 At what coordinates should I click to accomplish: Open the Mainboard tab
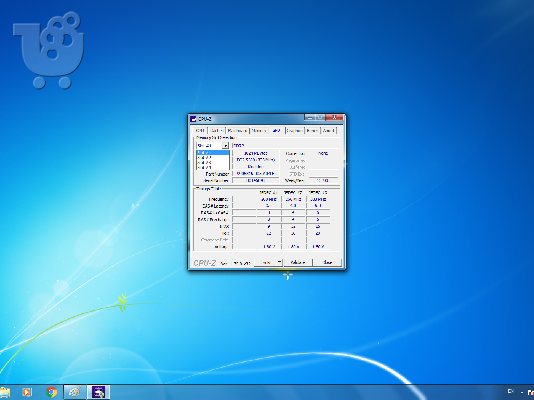point(237,130)
